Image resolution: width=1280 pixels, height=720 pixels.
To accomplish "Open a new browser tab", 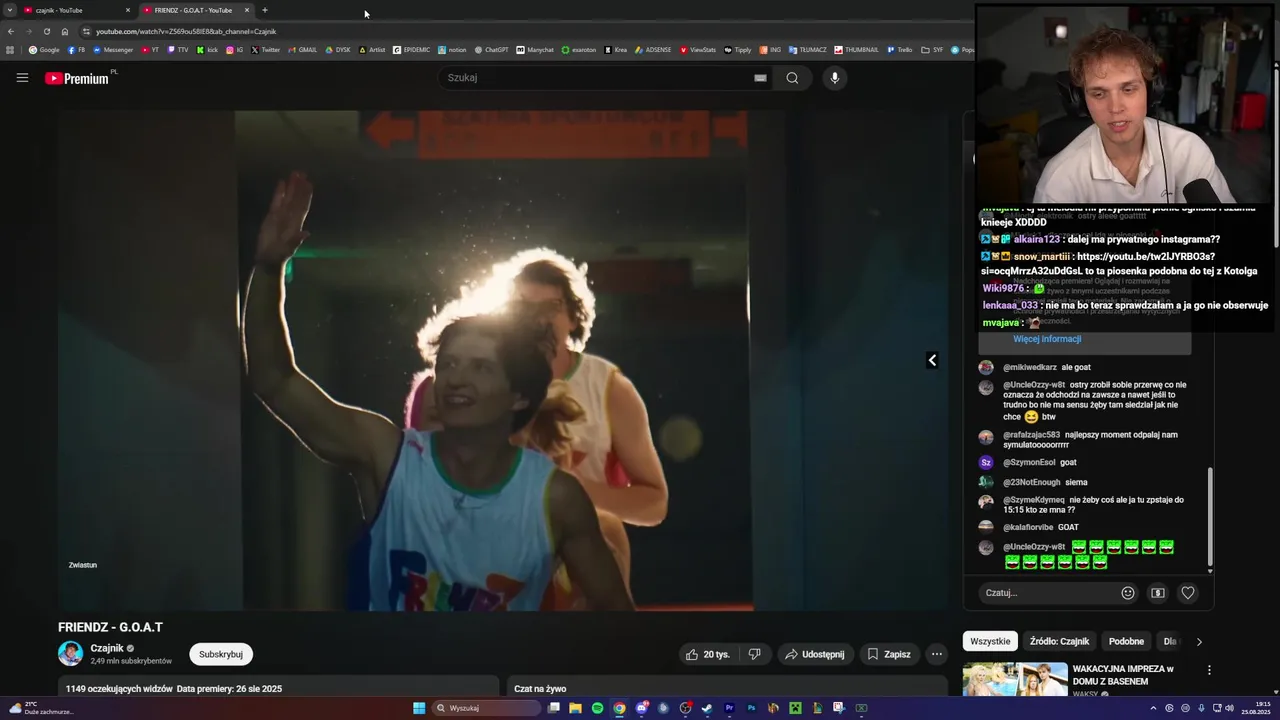I will coord(265,10).
